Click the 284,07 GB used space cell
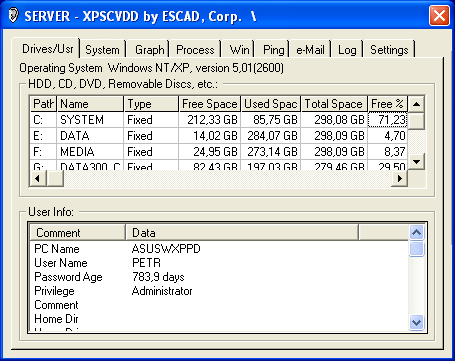The height and width of the screenshot is (361, 455). pos(271,136)
